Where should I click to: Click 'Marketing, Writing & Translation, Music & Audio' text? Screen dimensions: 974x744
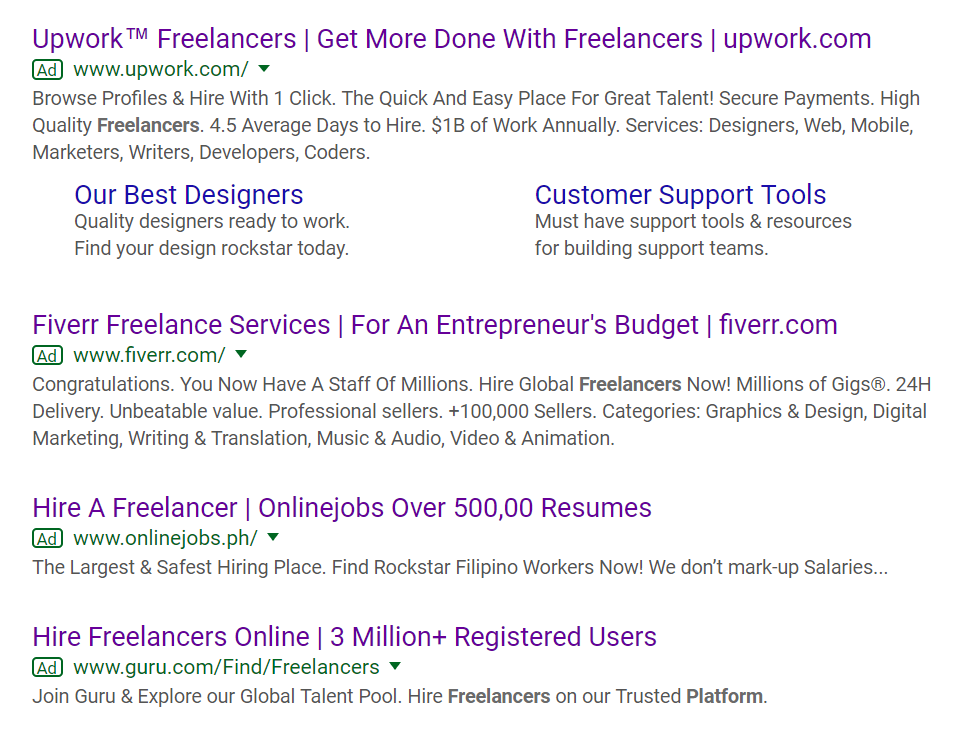(x=239, y=439)
